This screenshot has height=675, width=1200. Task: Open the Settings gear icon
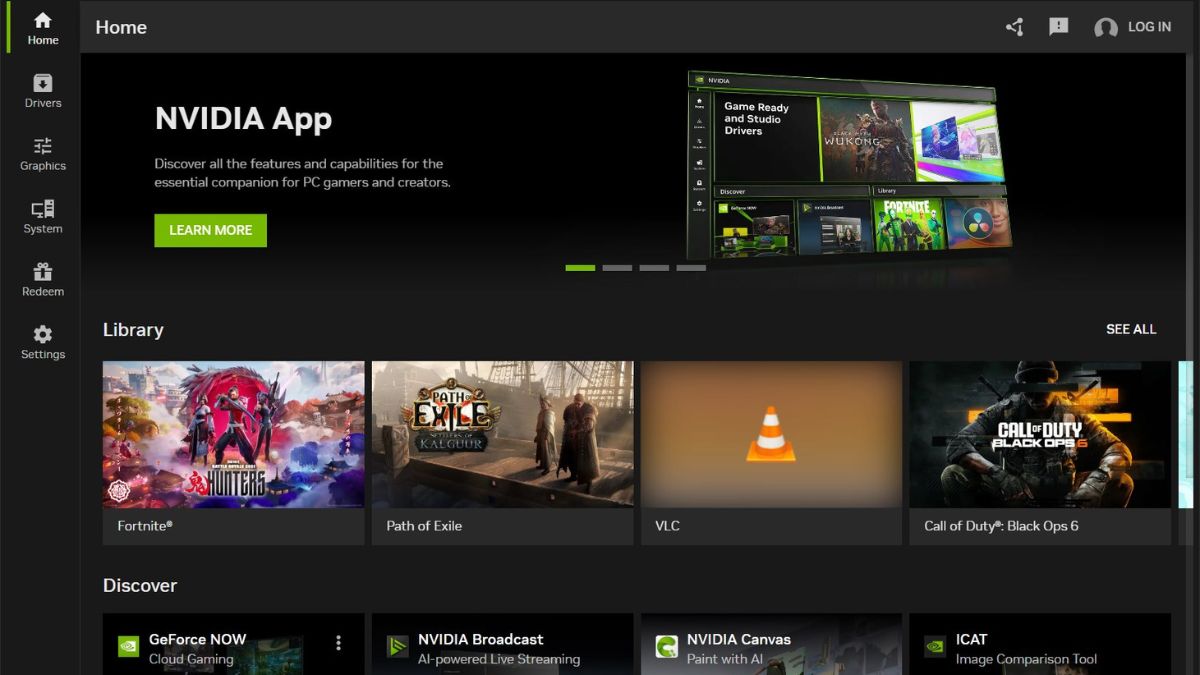[x=42, y=334]
